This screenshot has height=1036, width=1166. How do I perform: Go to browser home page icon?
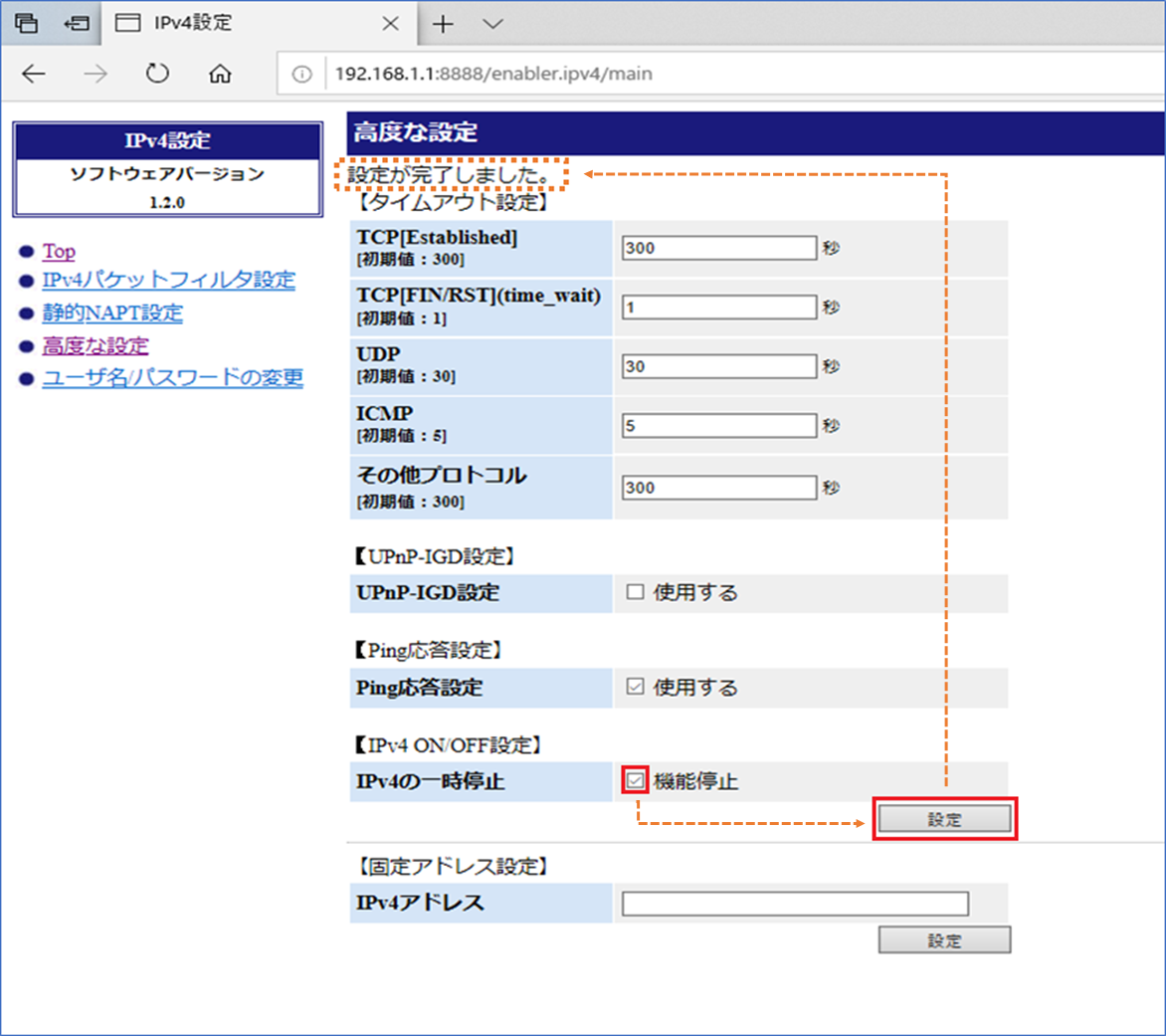[x=220, y=74]
